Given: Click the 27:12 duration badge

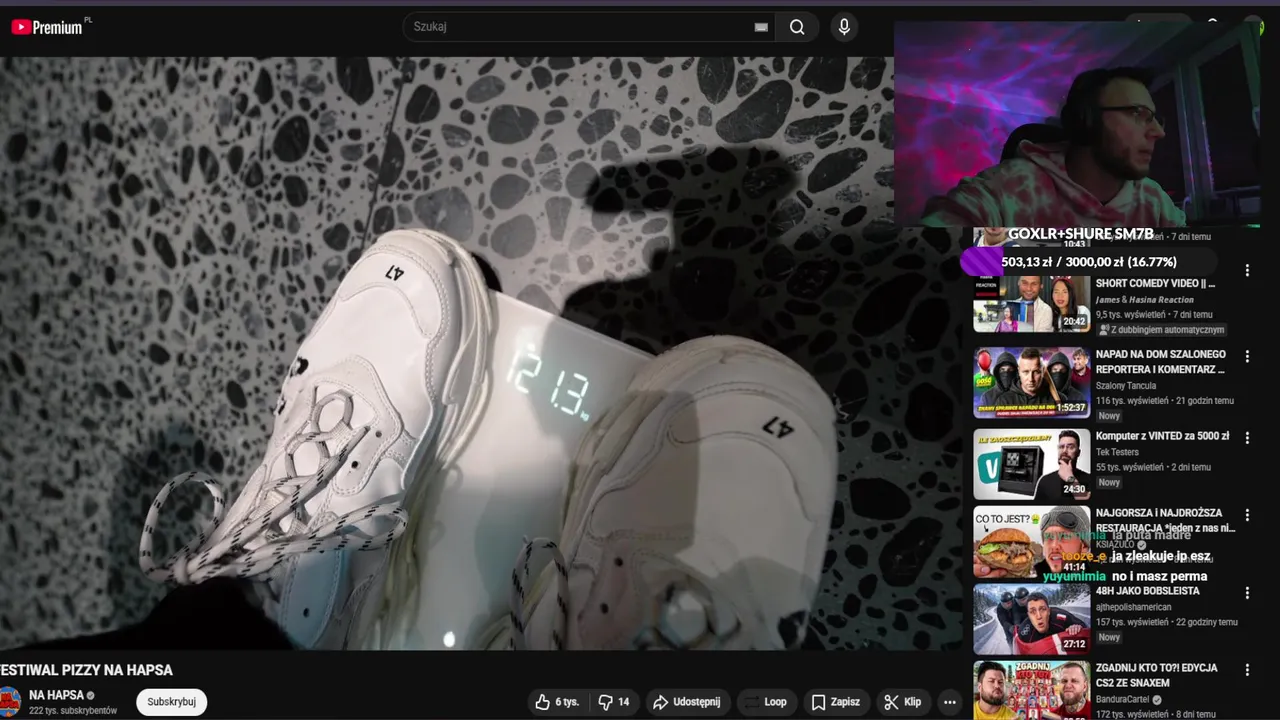Looking at the screenshot, I should coord(1074,644).
